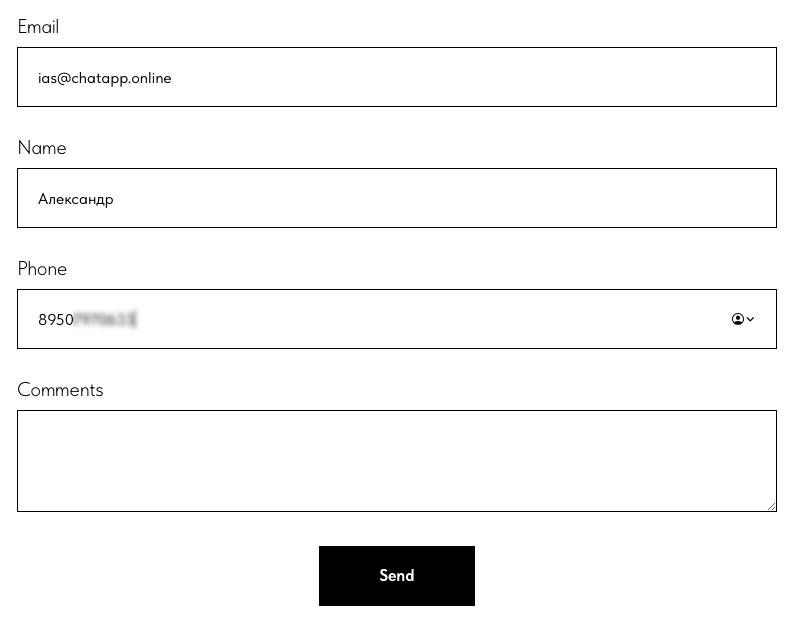
Task: Focus the Phone input field
Action: click(x=400, y=319)
